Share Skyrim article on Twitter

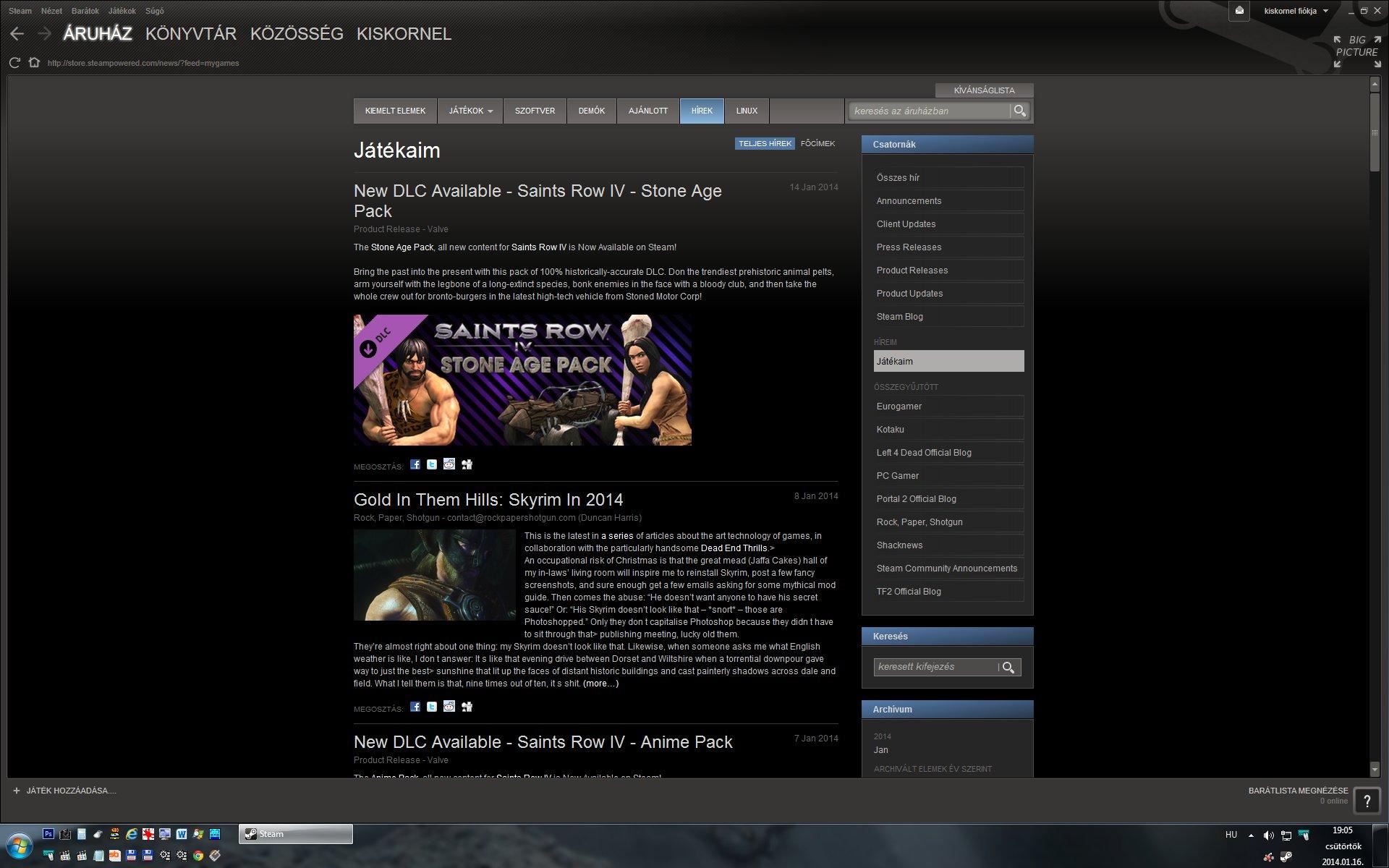(432, 707)
